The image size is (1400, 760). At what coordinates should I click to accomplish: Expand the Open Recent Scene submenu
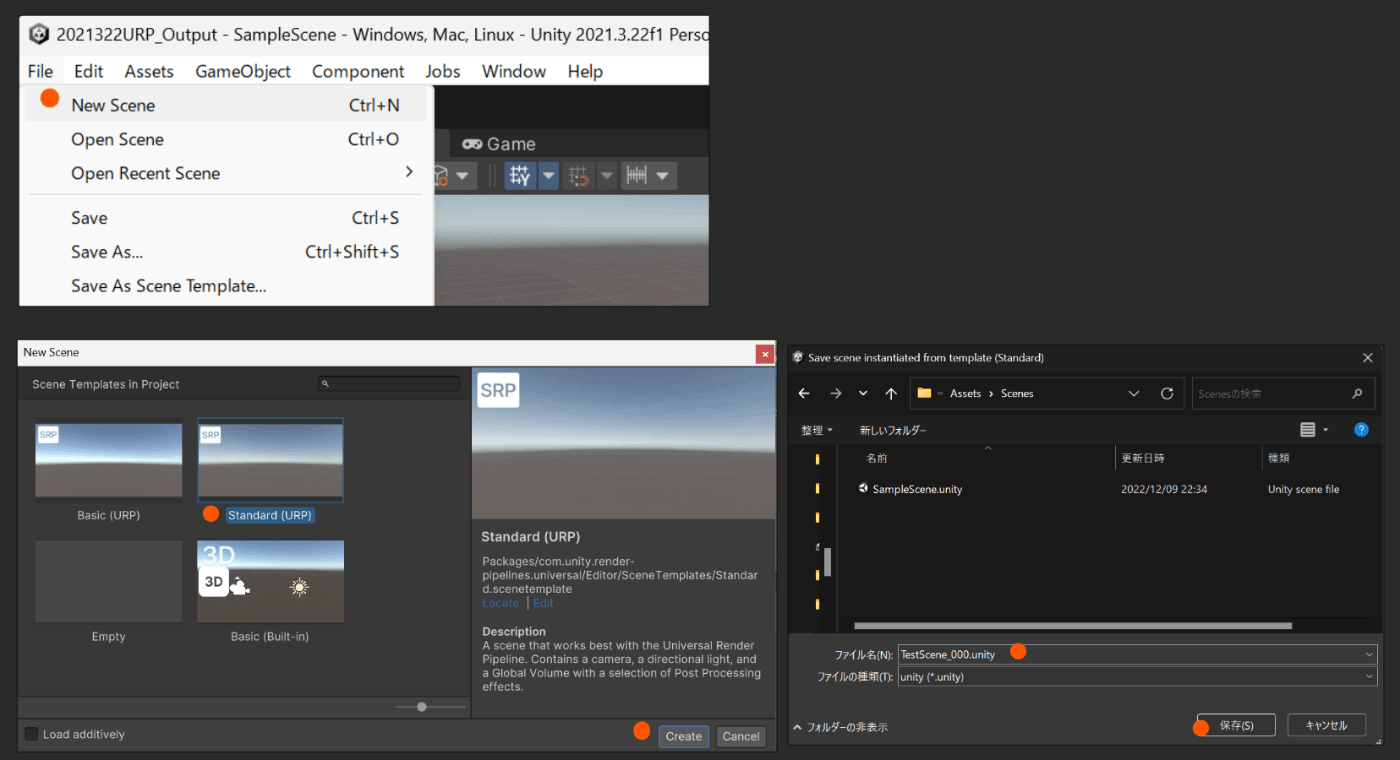(226, 173)
